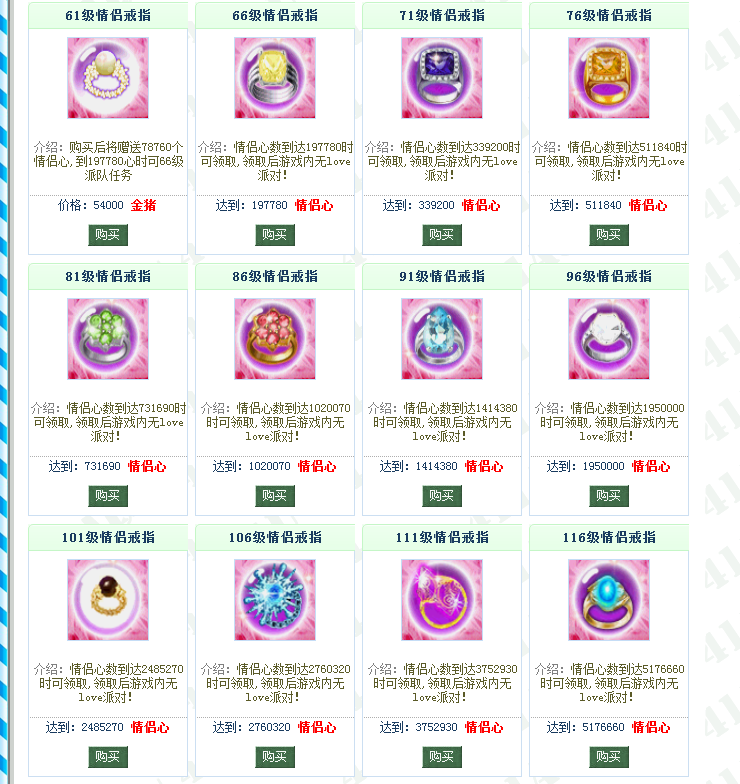740x784 pixels.
Task: Click the 71级 purple sapphire ring icon
Action: pos(442,78)
